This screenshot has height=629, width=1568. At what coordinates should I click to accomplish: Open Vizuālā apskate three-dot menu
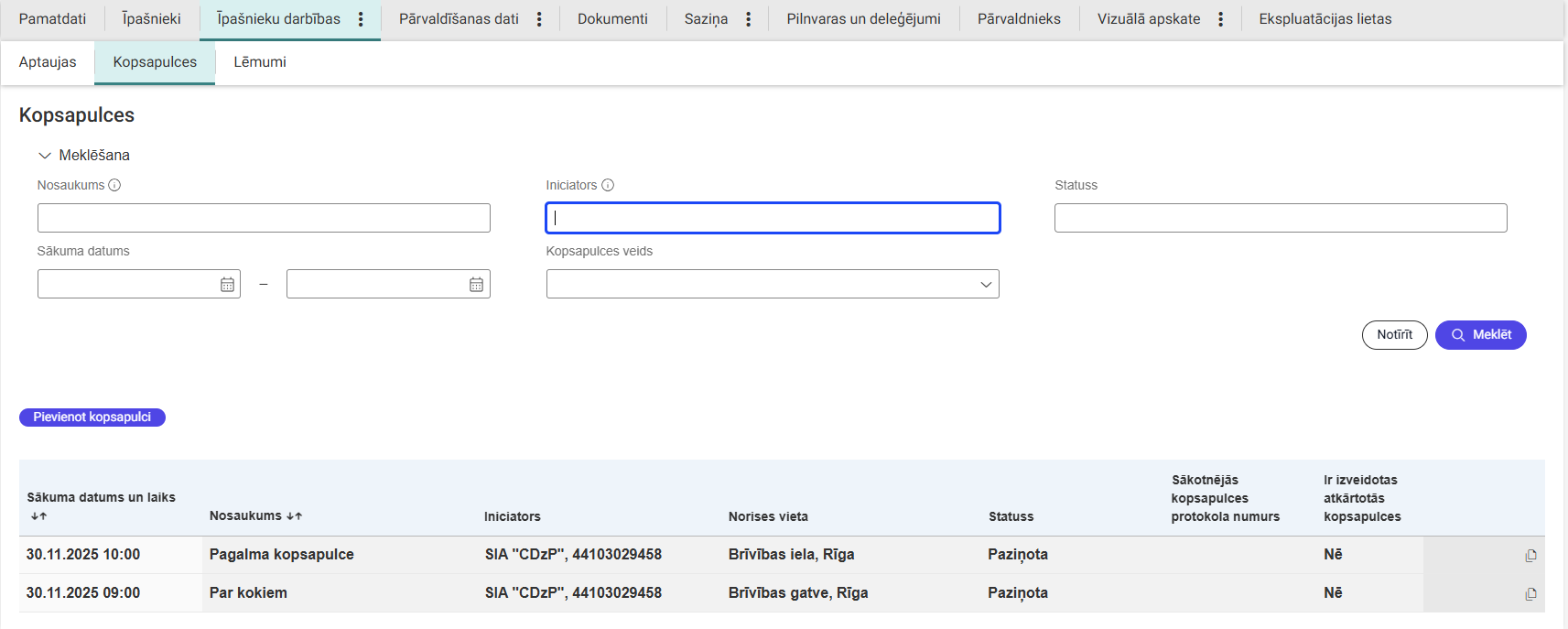[x=1220, y=19]
